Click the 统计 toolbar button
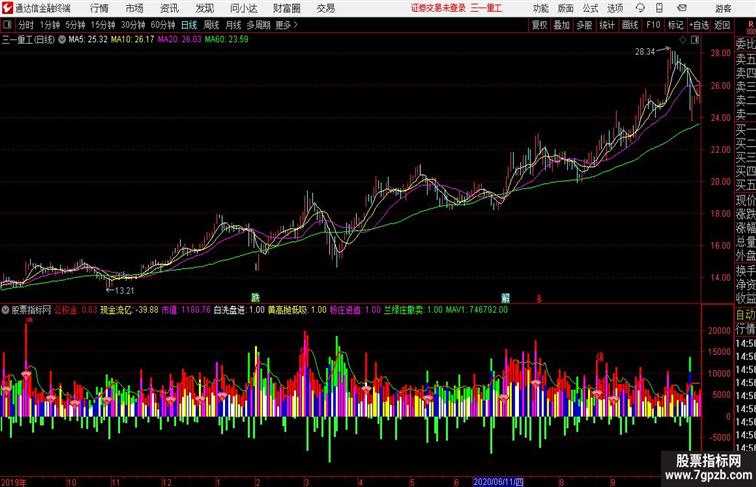This screenshot has height=487, width=756. [607, 25]
